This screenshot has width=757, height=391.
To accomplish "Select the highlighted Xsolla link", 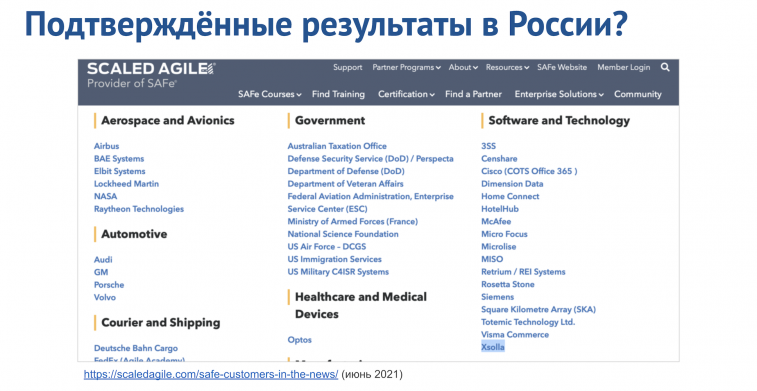I will click(492, 347).
